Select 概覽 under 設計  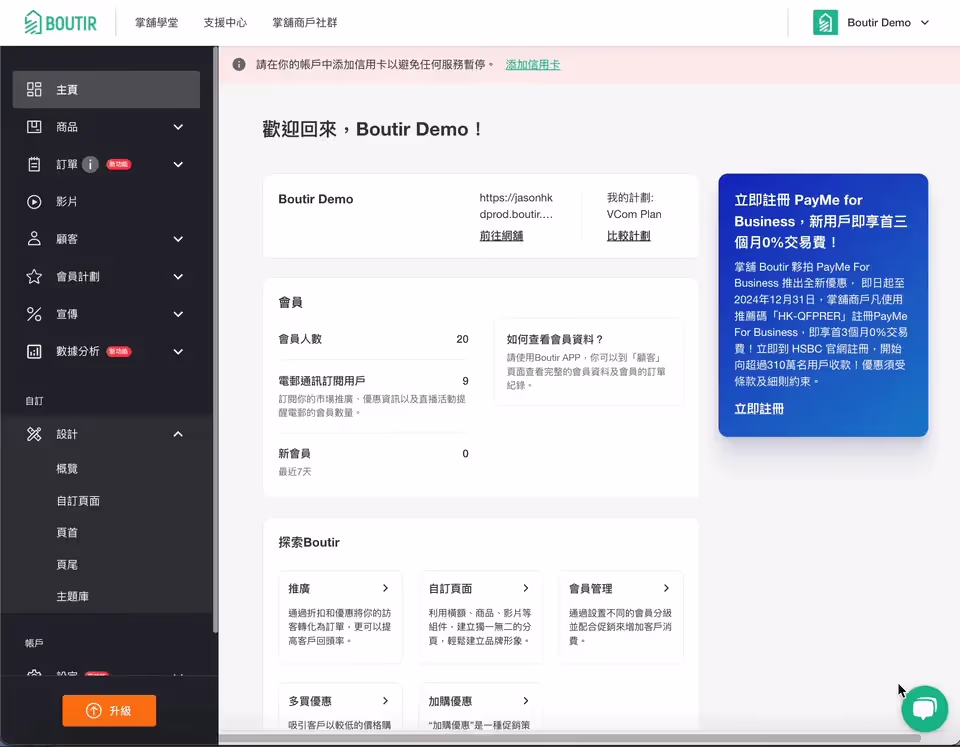(x=67, y=469)
